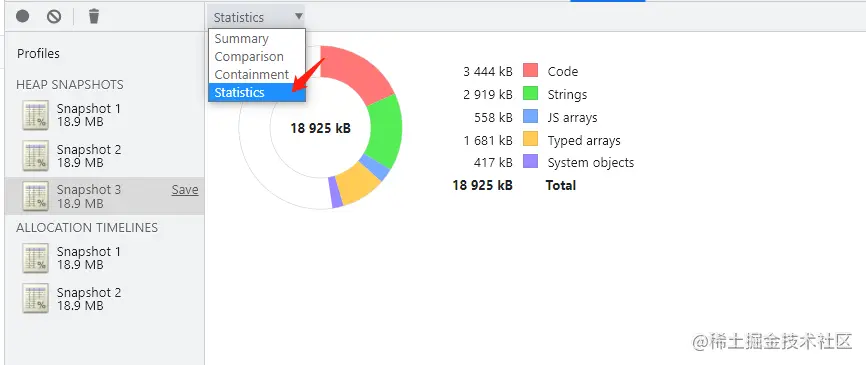
Task: Click the green Strings pie segment
Action: (386, 131)
